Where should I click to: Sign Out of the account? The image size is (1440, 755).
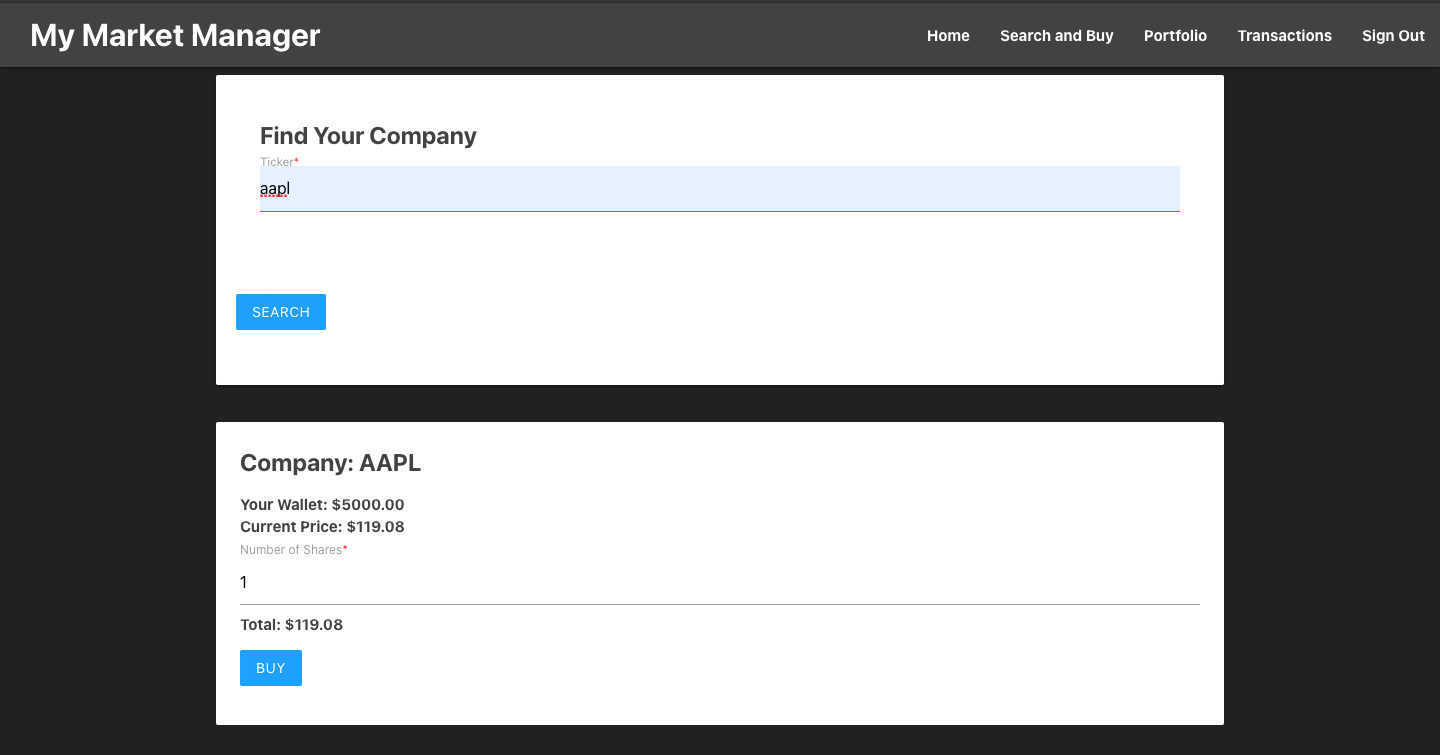(x=1392, y=36)
